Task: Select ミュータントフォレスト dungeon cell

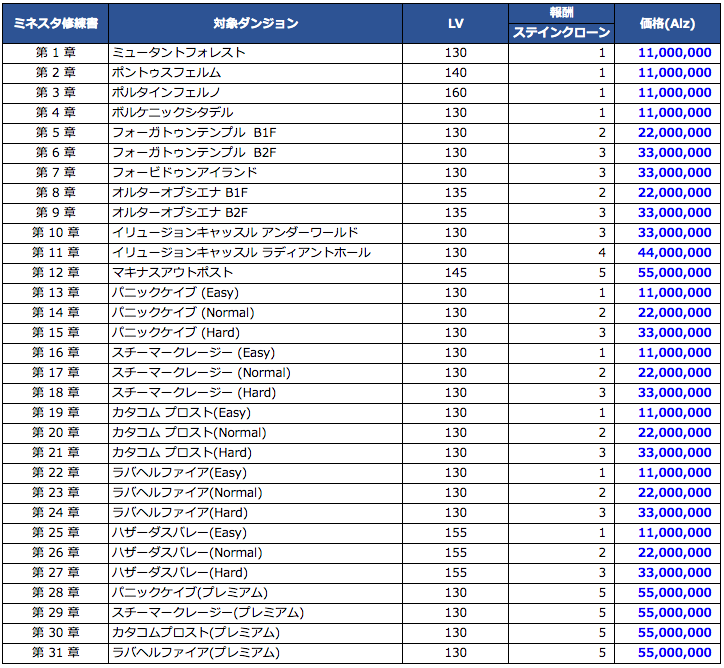Action: 255,53
